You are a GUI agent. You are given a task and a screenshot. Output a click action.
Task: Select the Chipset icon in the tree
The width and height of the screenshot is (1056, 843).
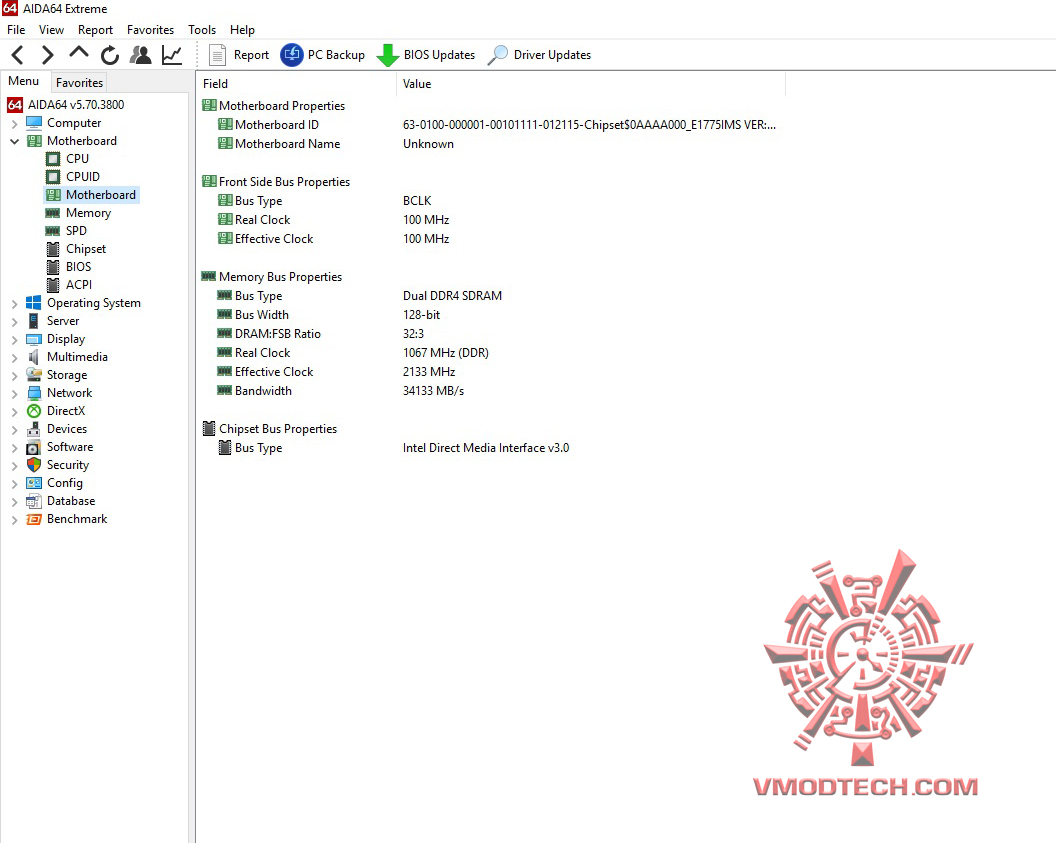point(53,249)
